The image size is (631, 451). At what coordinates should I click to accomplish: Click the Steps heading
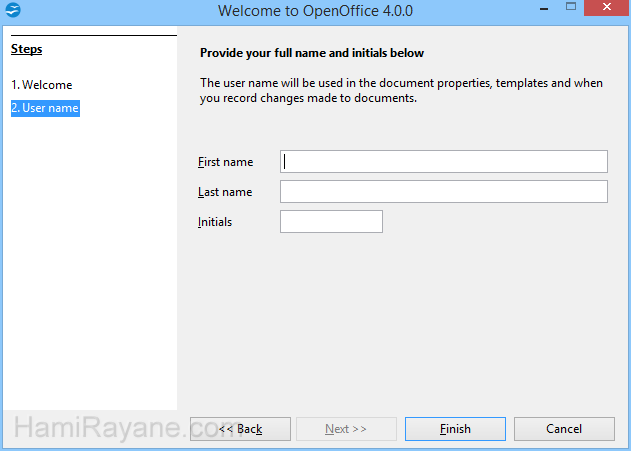27,49
